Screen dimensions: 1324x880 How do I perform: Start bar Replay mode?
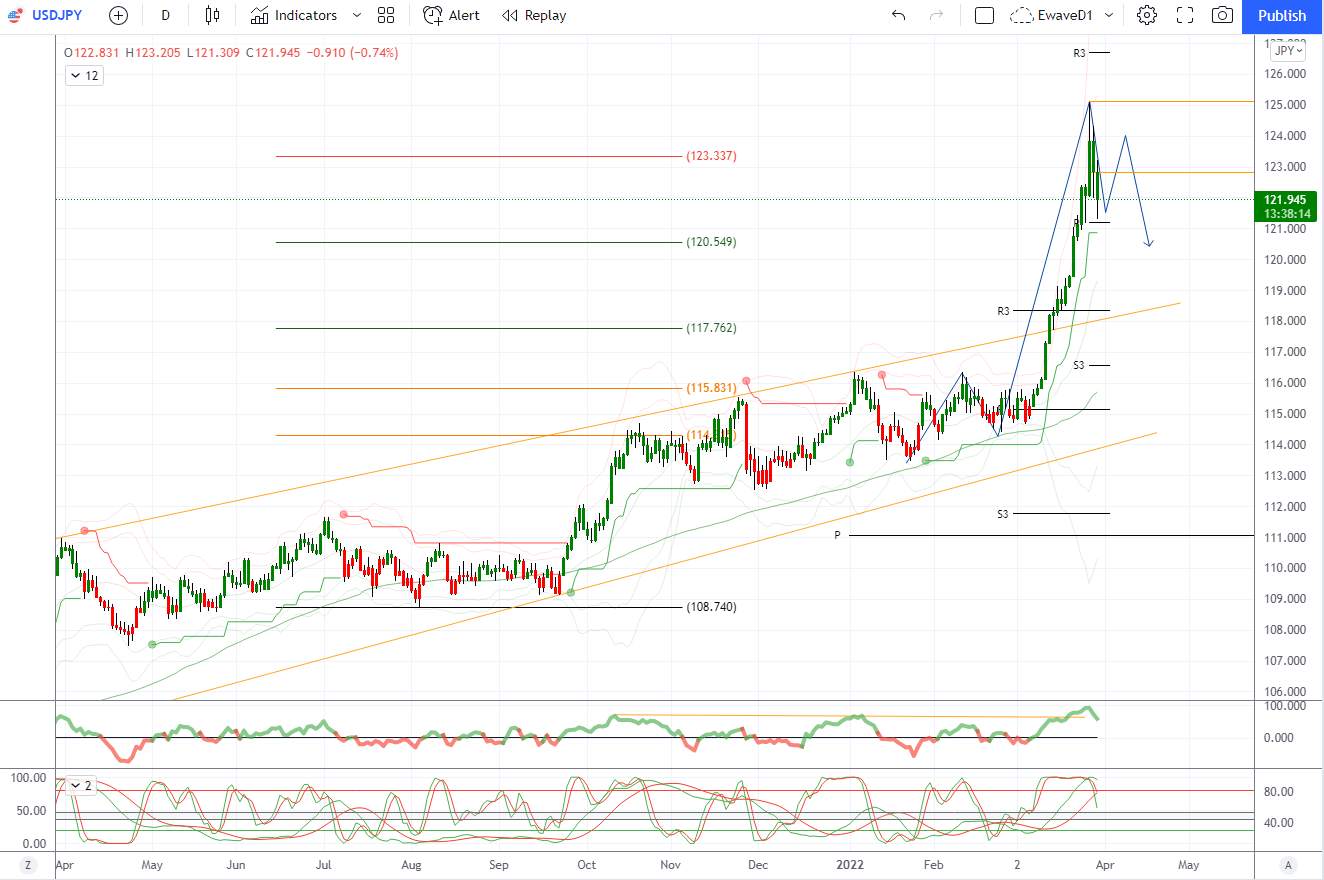point(534,15)
